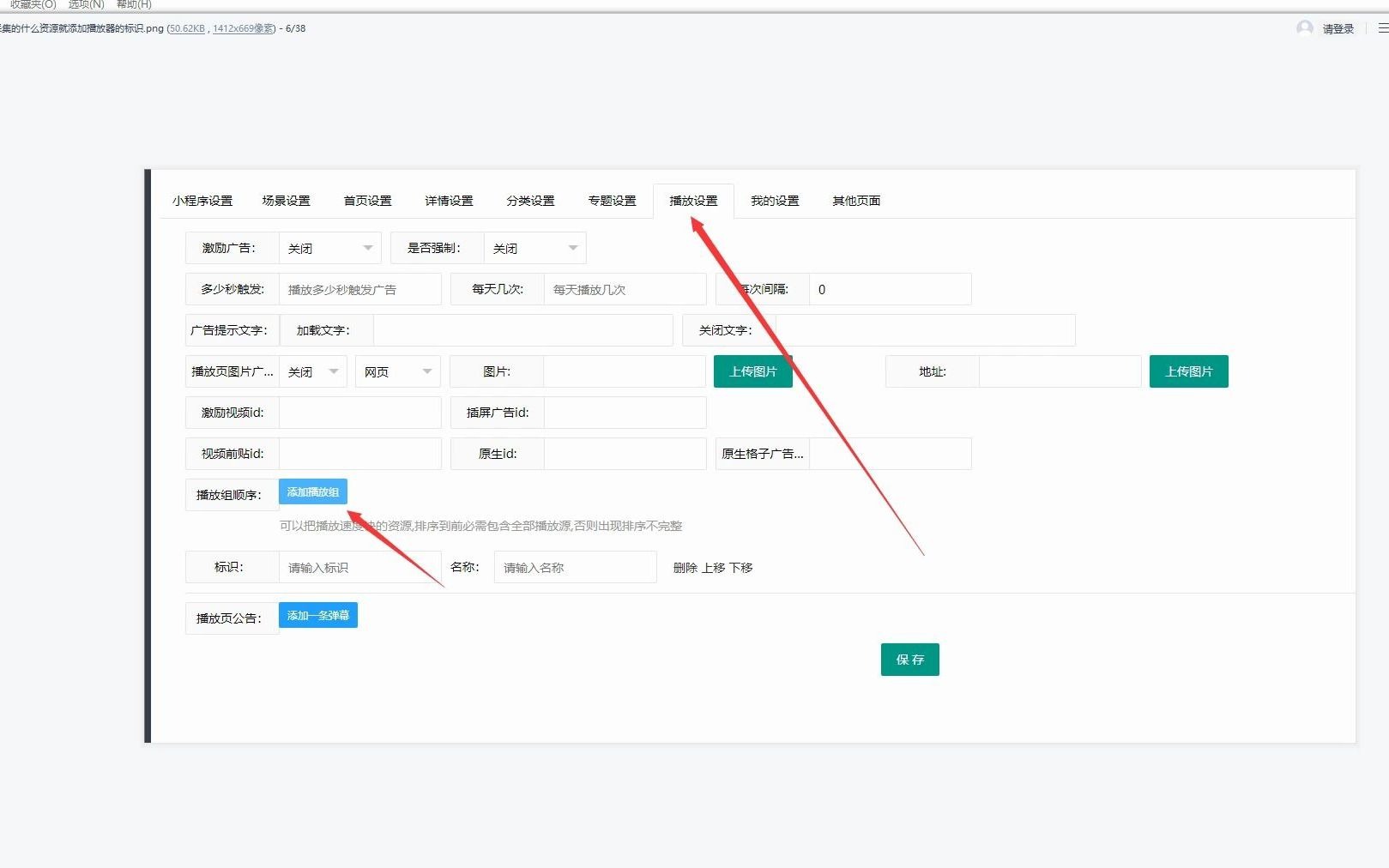Click the 保存 button
1389x868 pixels.
[x=910, y=660]
